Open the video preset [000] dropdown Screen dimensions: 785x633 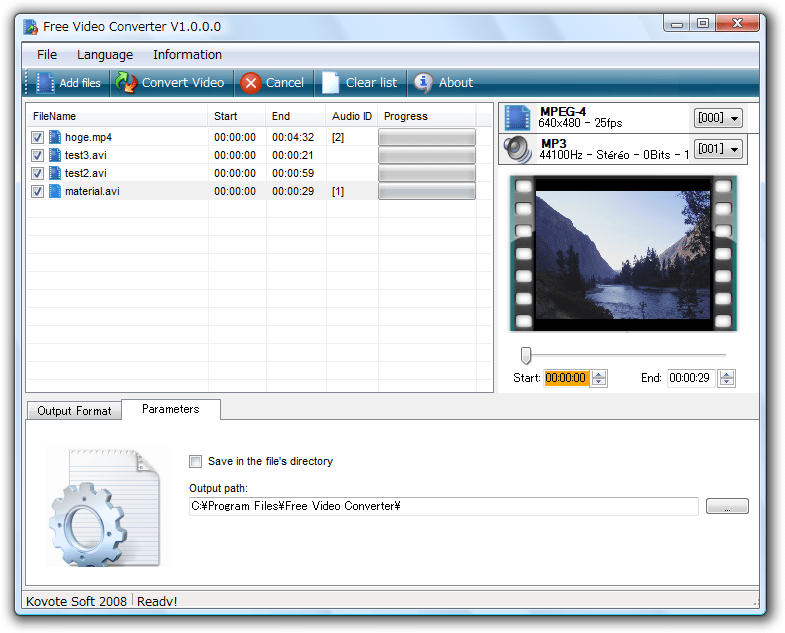tap(718, 118)
